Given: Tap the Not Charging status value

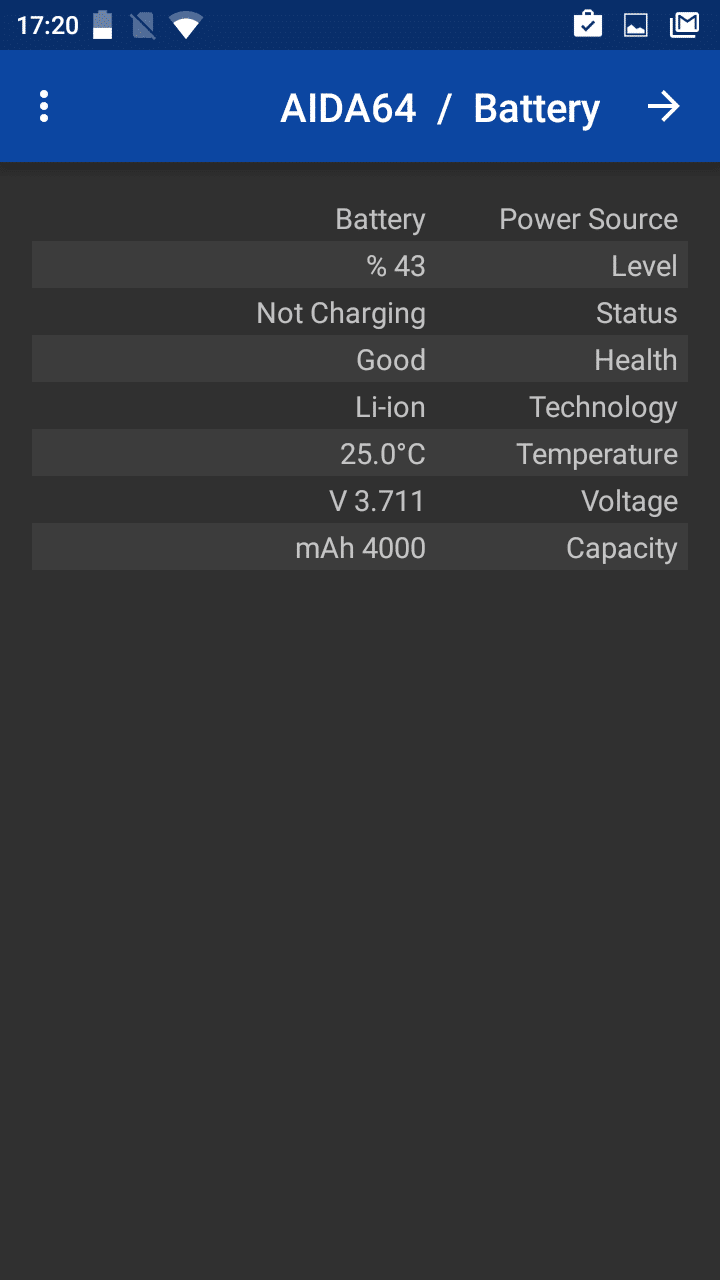Looking at the screenshot, I should (341, 313).
